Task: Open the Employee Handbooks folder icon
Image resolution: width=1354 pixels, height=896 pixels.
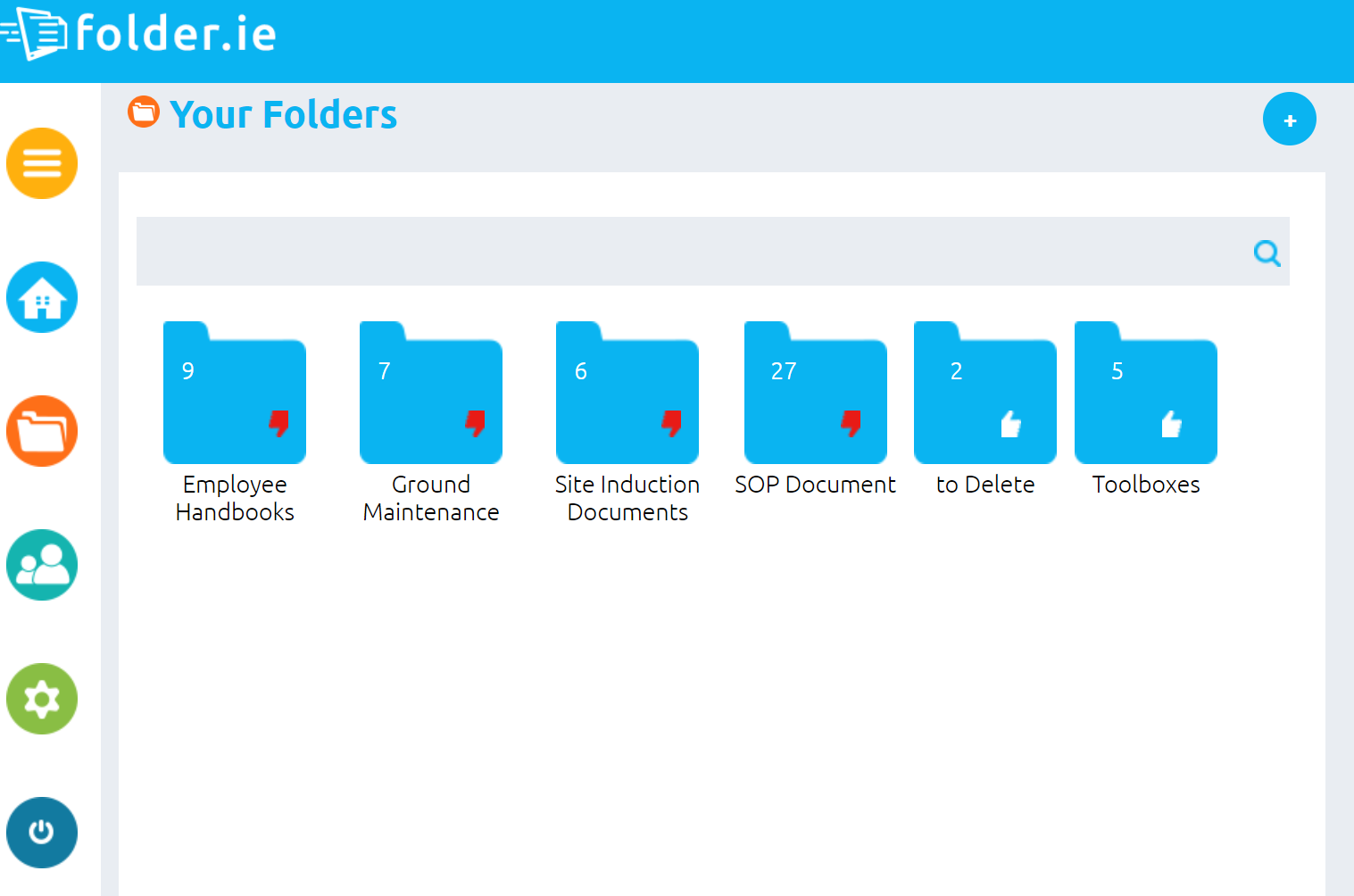Action: point(235,393)
